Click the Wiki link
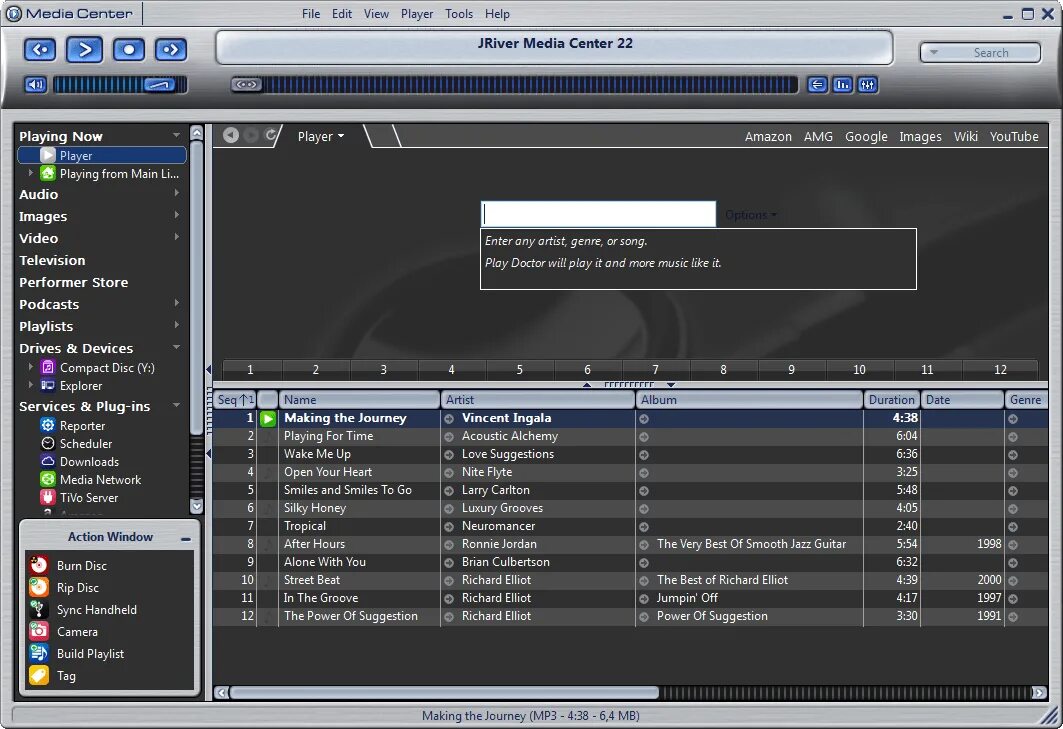Viewport: 1063px width, 729px height. 965,136
